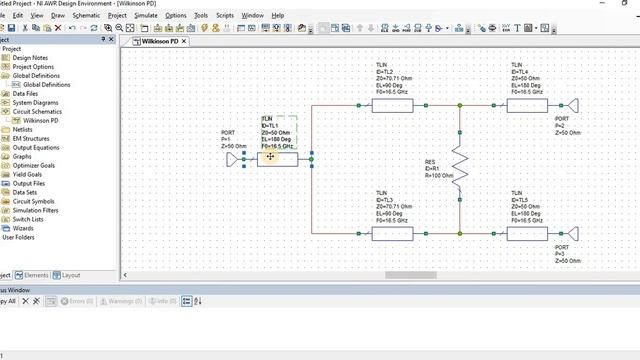Expand first toolbar overflow options
This screenshot has width=640, height=360.
coord(311,29)
